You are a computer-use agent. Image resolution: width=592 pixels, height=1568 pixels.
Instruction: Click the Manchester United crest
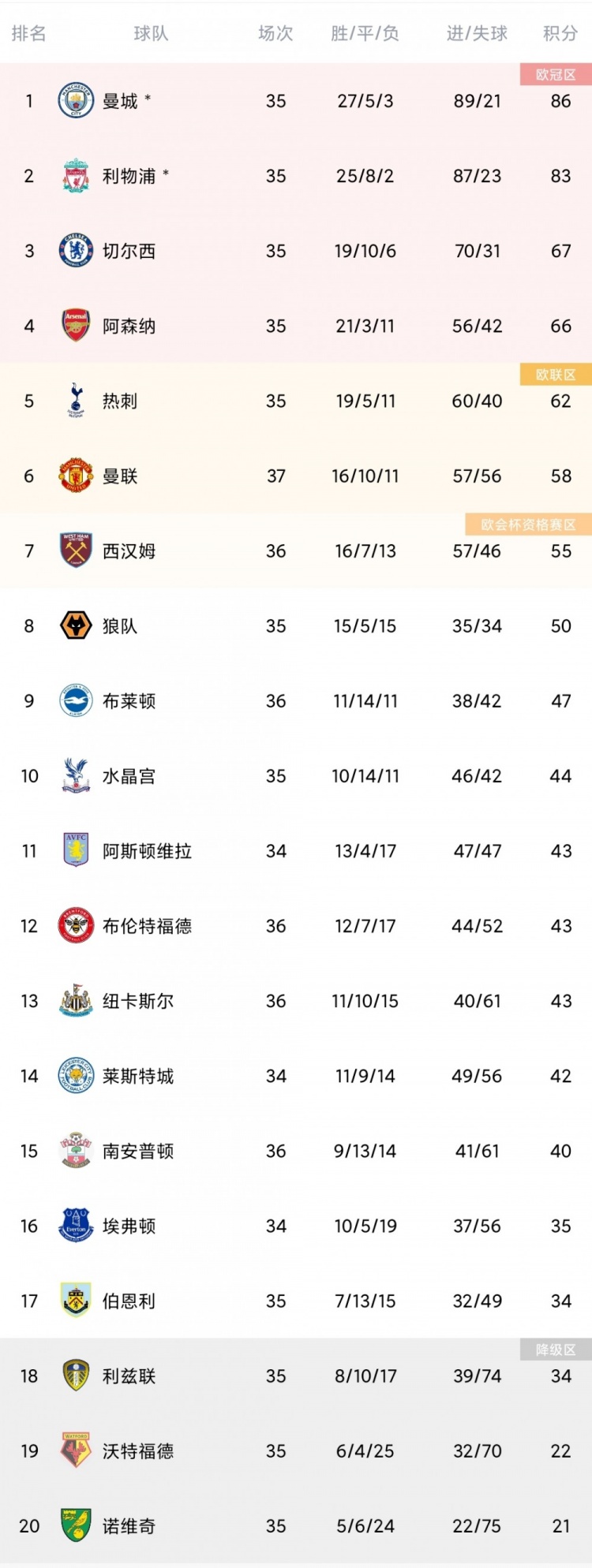(77, 476)
